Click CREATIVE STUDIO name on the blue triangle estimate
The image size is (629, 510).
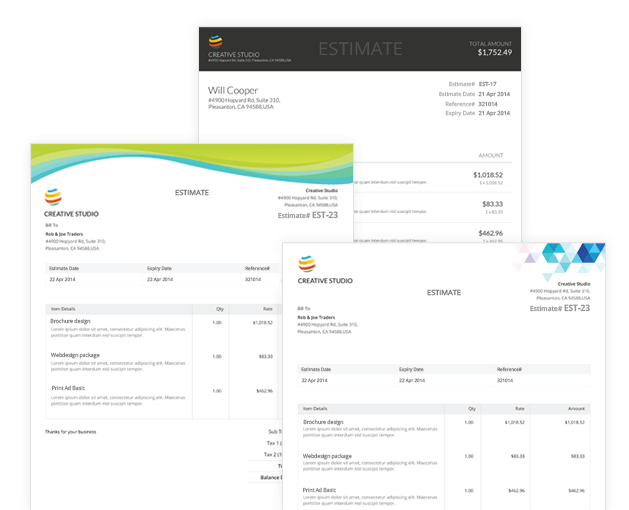click(325, 281)
